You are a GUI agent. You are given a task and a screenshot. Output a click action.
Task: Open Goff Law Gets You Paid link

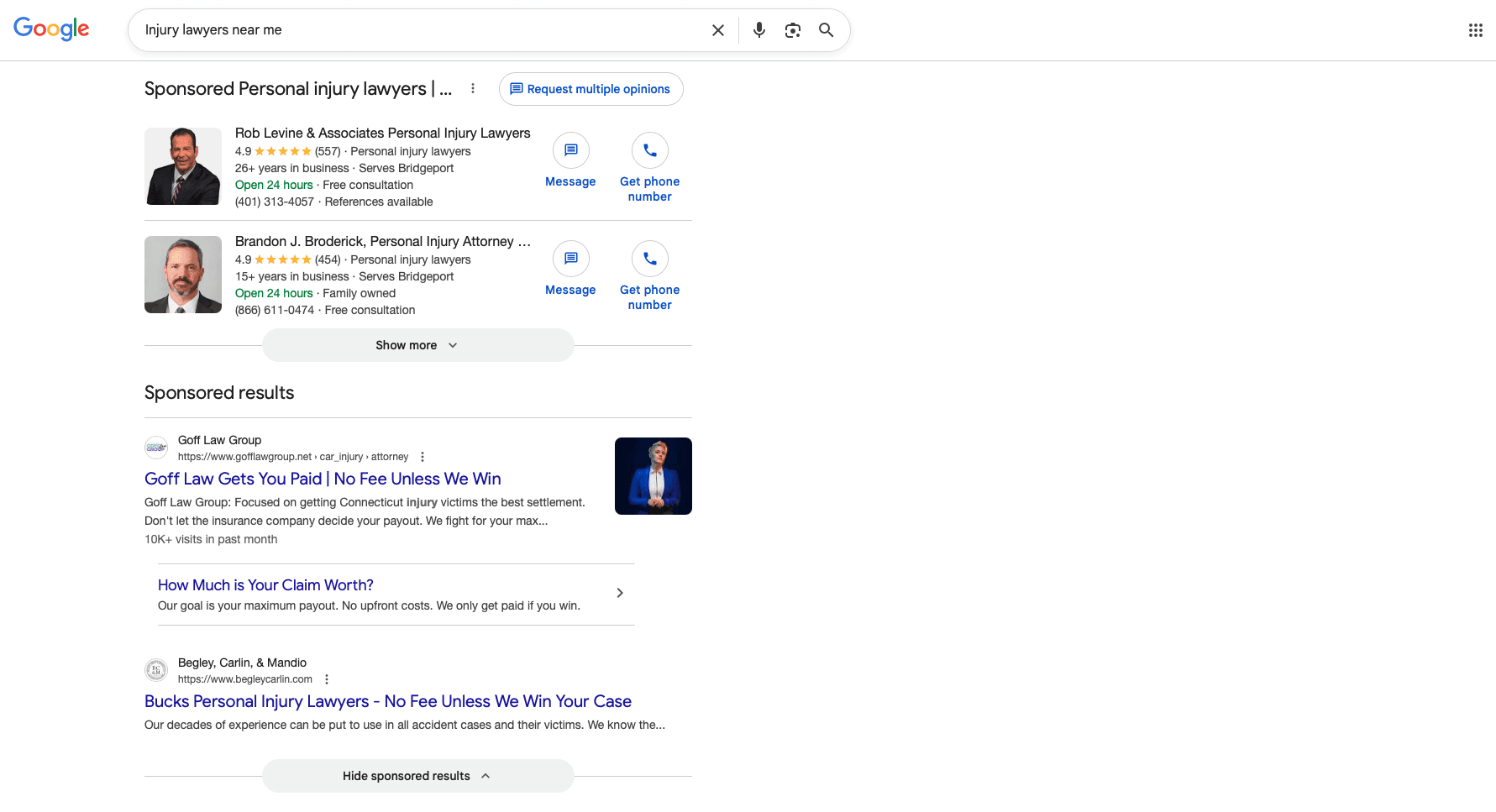coord(323,479)
